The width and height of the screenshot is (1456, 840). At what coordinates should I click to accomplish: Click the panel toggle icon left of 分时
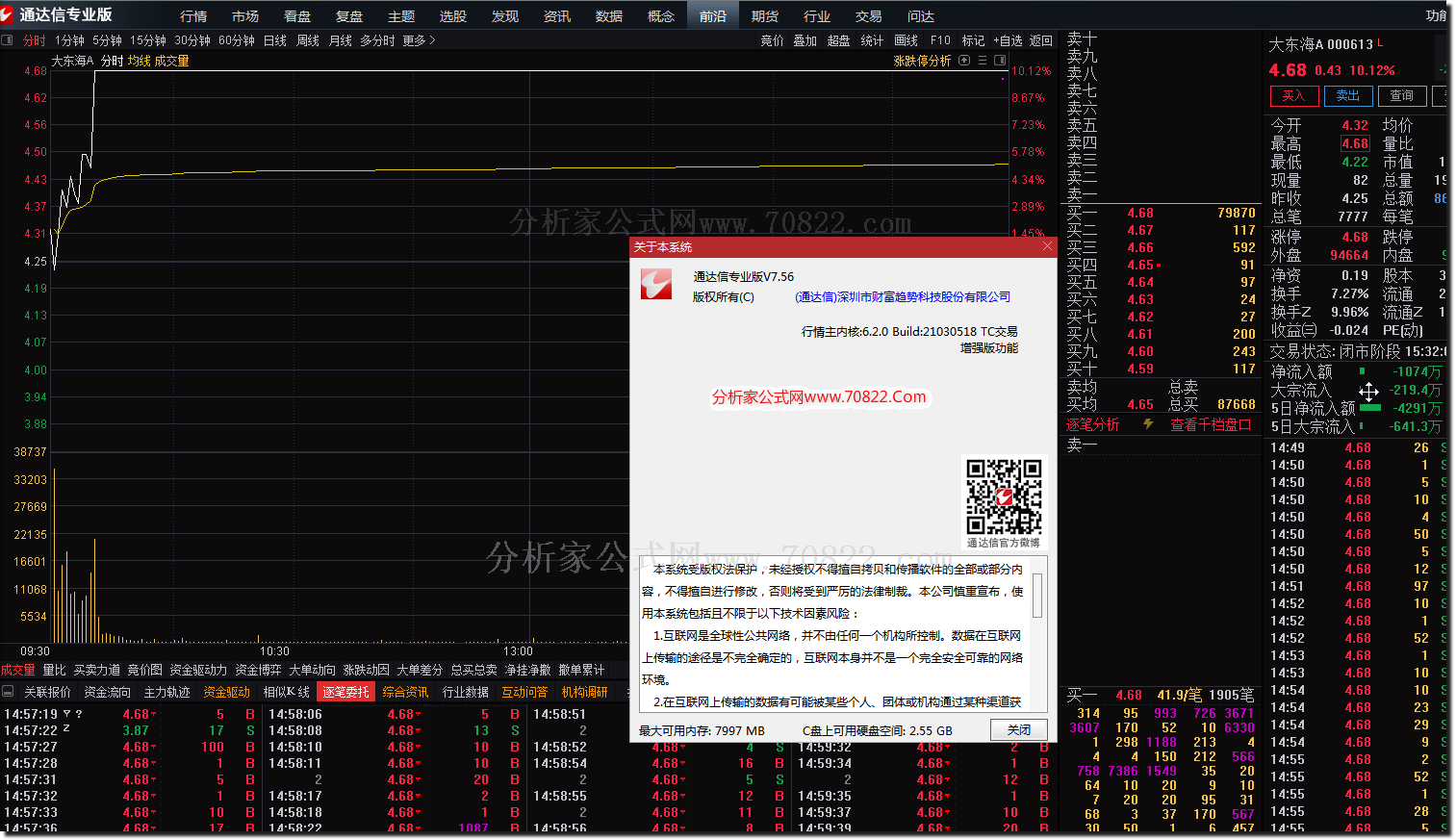pos(8,40)
